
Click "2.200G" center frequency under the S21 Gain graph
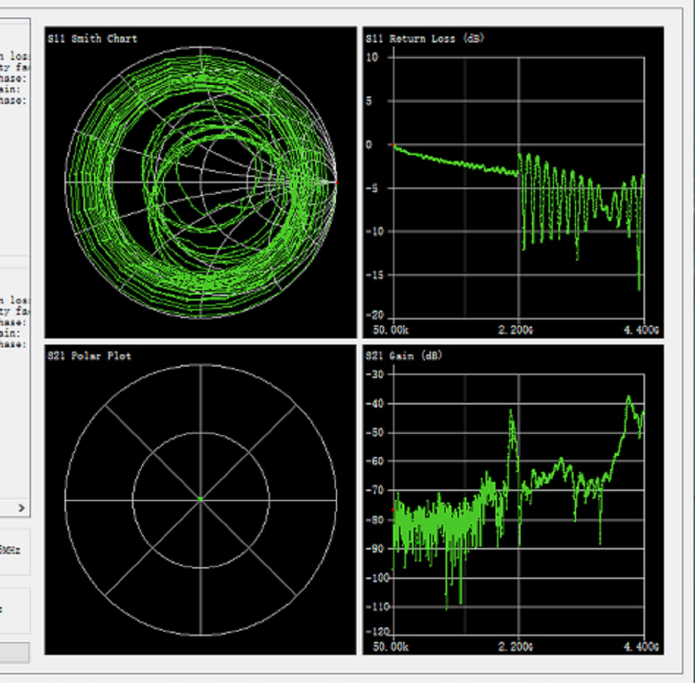516,647
